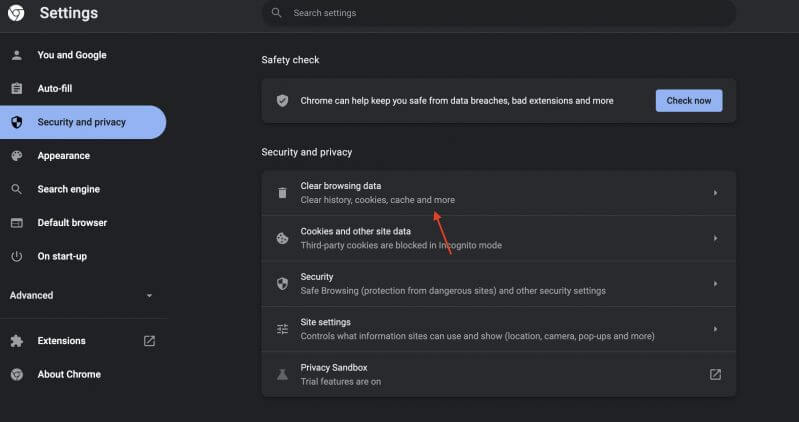Click the shield icon in the Security row
Image resolution: width=799 pixels, height=422 pixels.
click(x=282, y=284)
